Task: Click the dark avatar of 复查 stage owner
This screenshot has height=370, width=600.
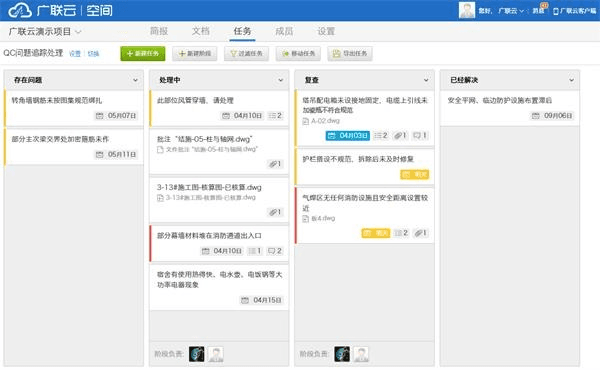Action: (342, 354)
